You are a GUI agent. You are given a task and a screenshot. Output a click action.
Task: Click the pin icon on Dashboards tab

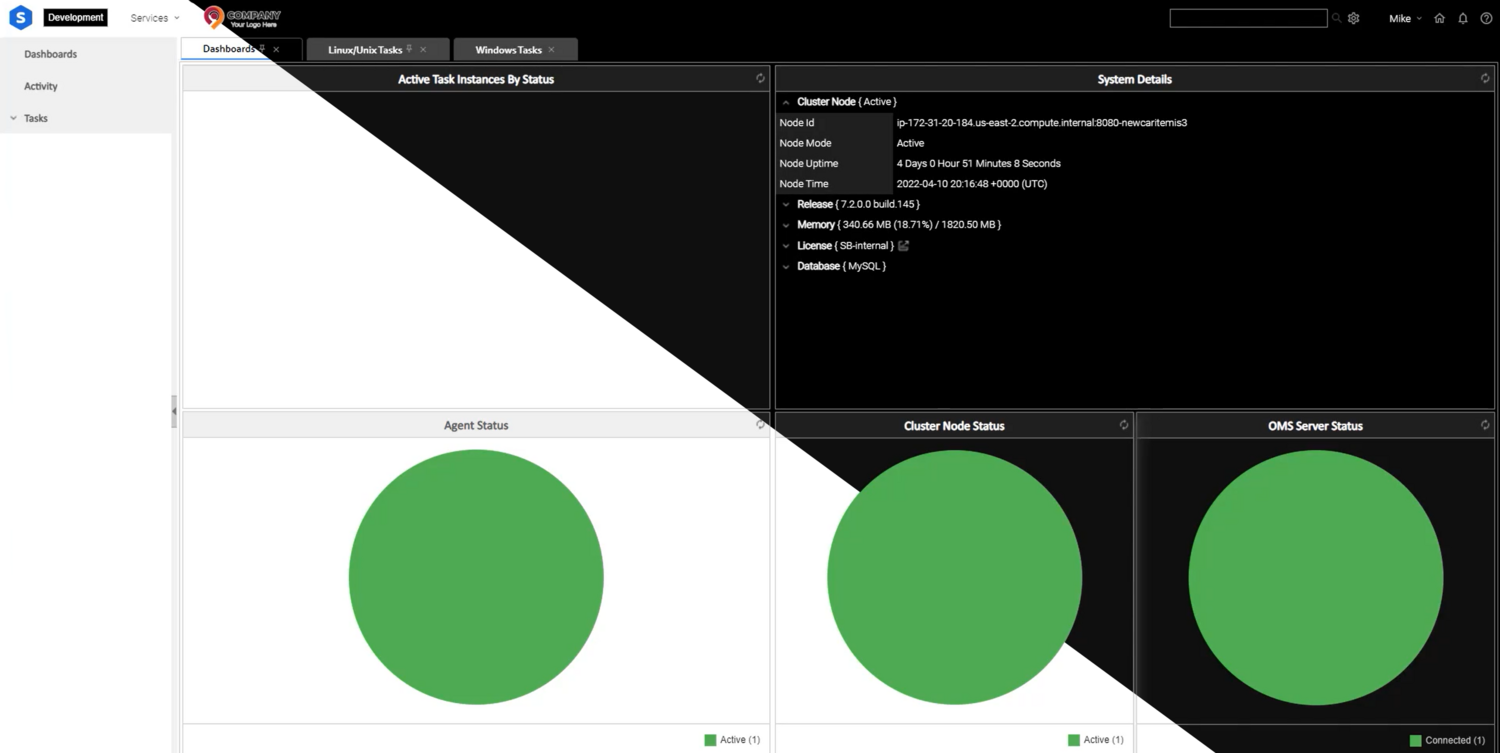pyautogui.click(x=262, y=48)
